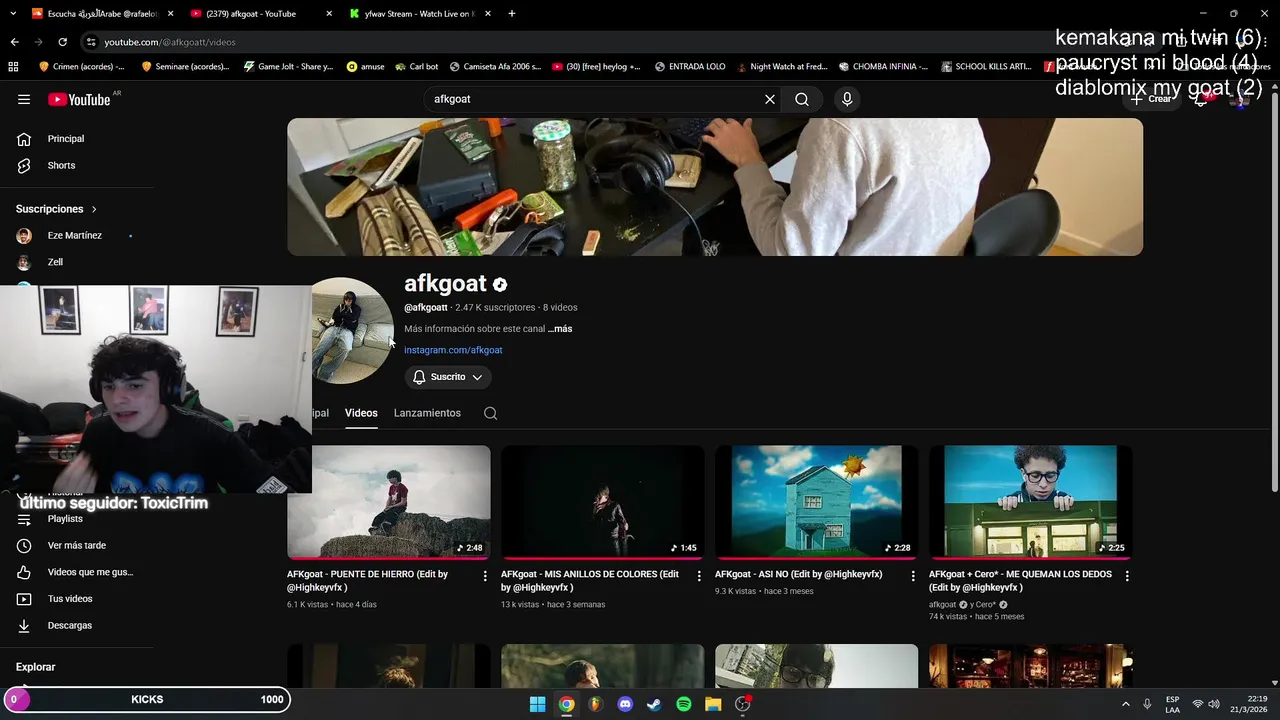1280x720 pixels.
Task: Open options menu for ME QUEMAN LOS DEDOS
Action: coord(1127,576)
